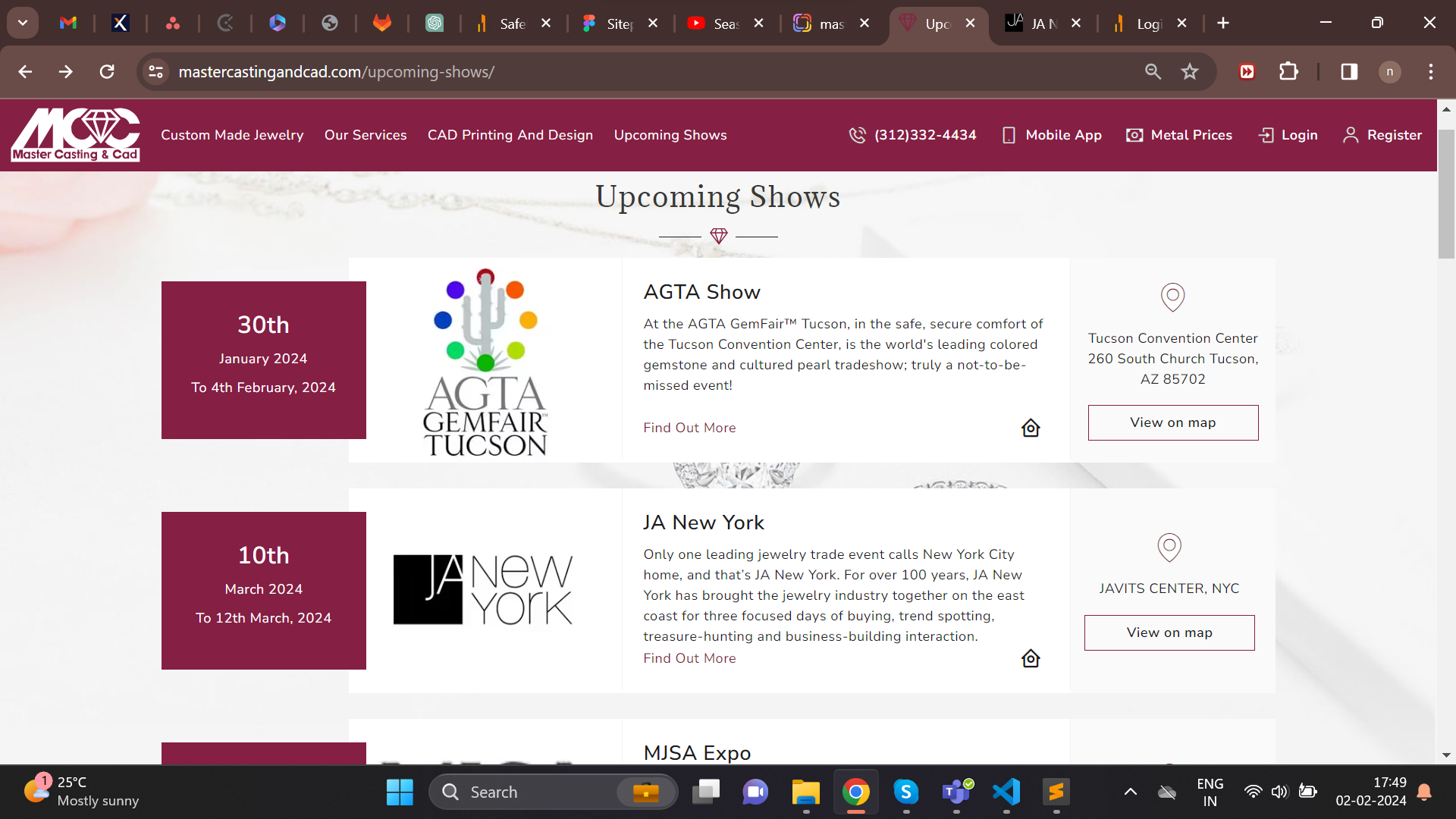Open Microsoft Teams from the taskbar
Screen dimensions: 1456x819
coord(956,792)
